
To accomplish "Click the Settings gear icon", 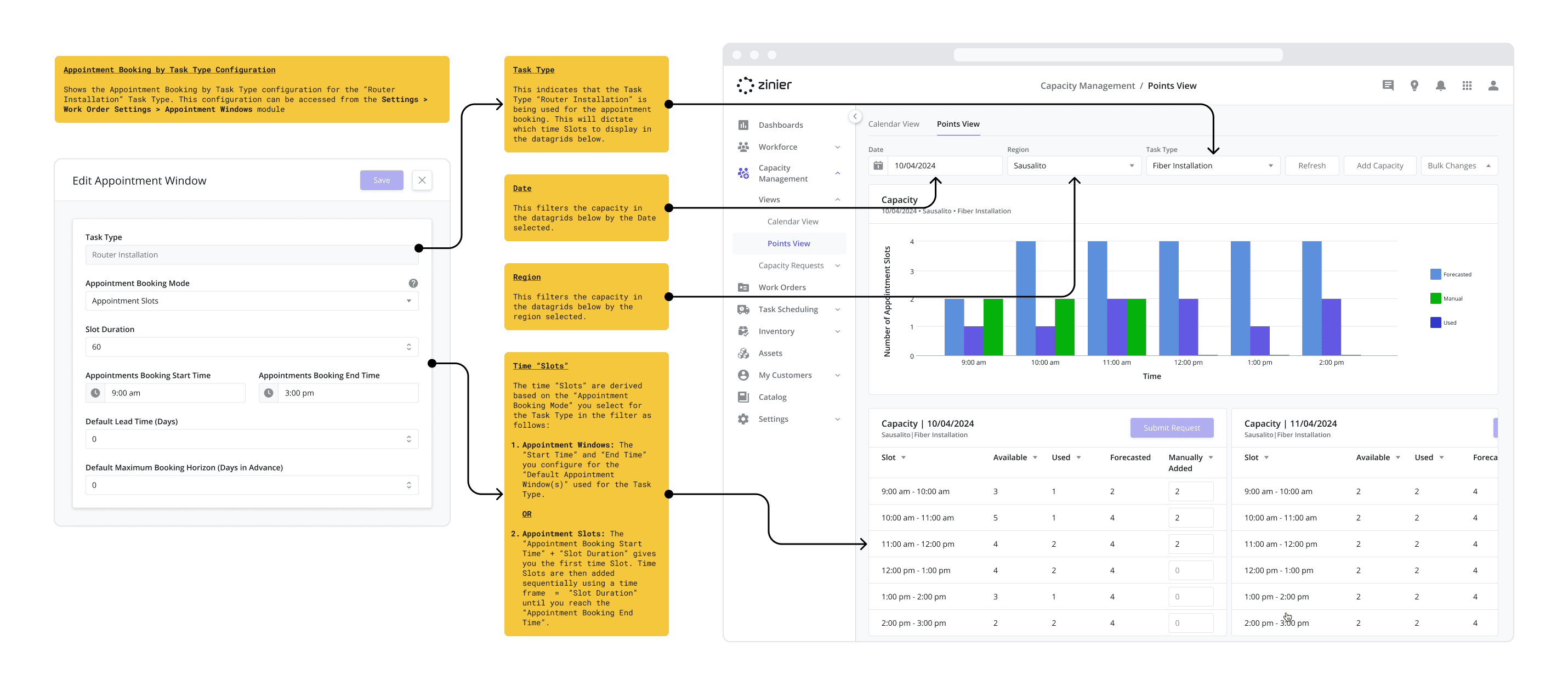I will [743, 419].
